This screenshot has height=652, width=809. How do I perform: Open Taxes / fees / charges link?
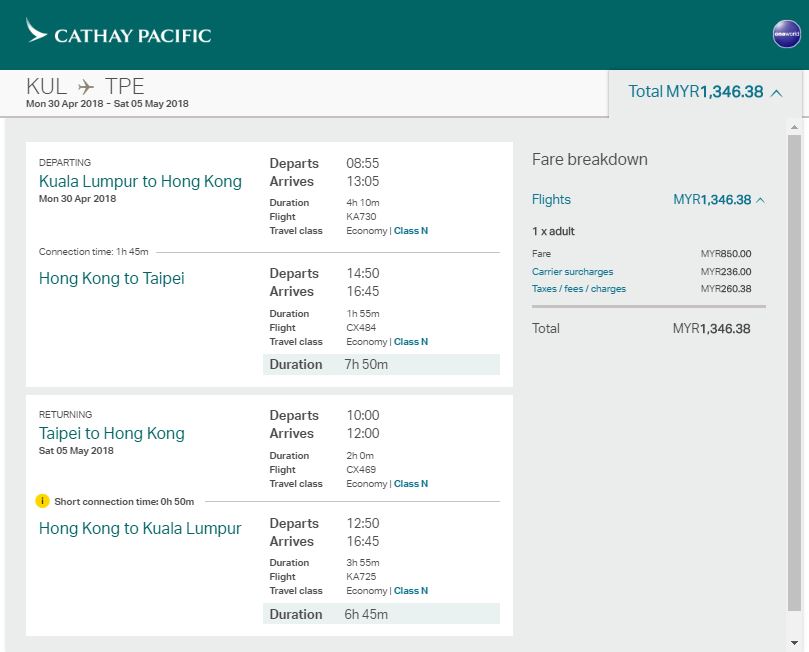point(578,289)
